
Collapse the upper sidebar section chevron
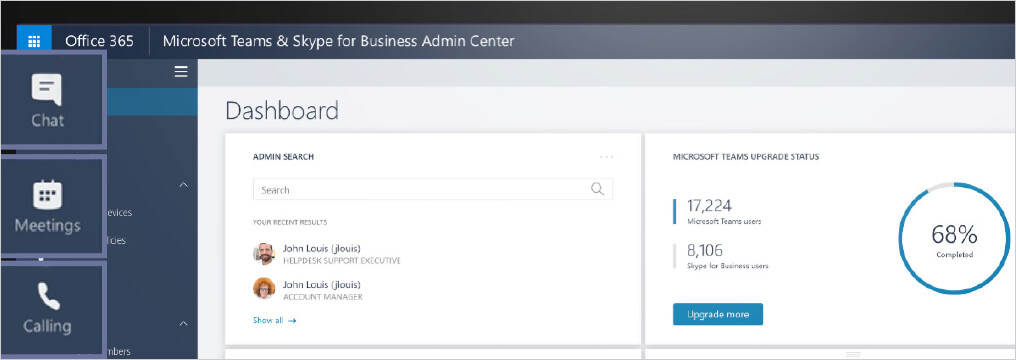[183, 185]
